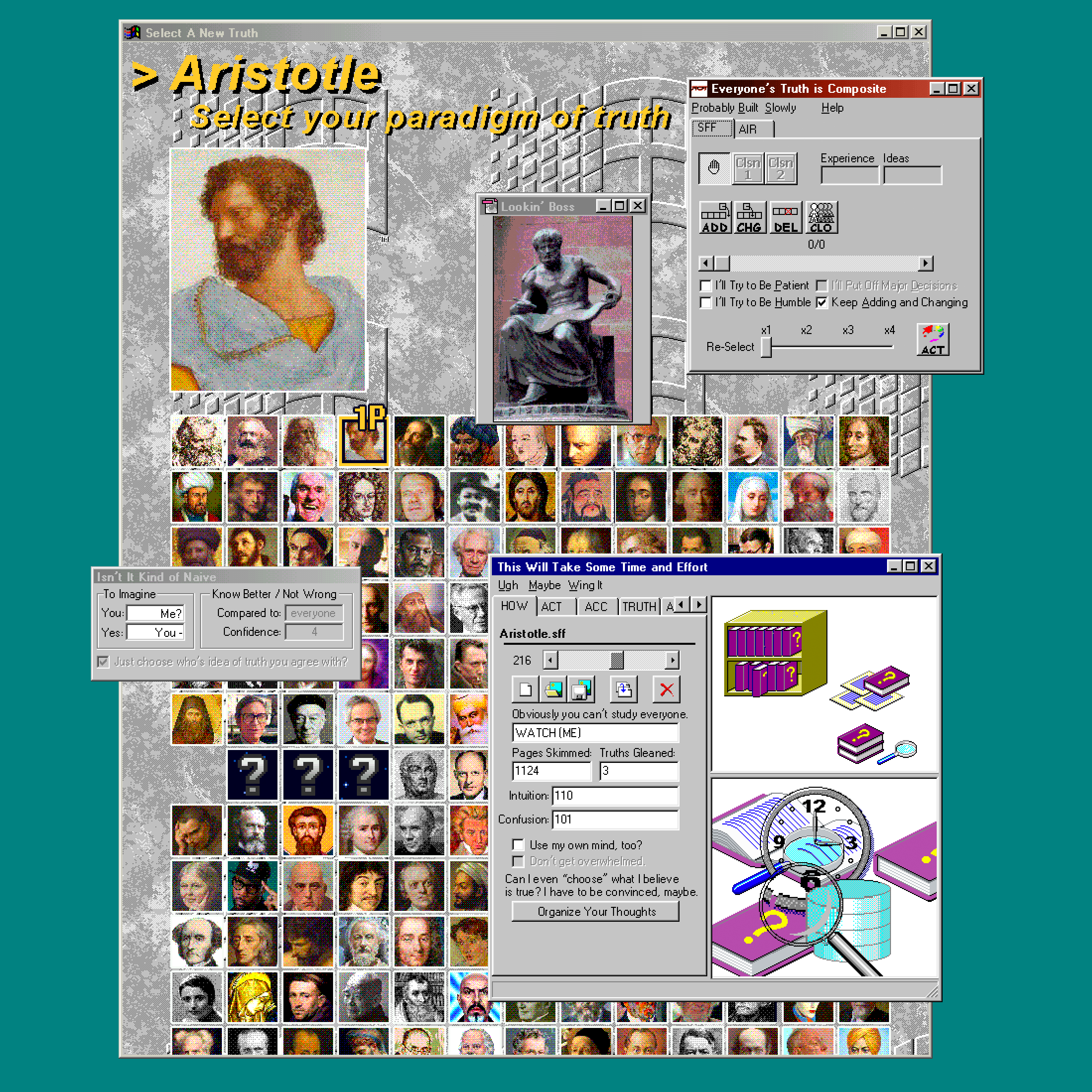Switch to the ACT tab
This screenshot has height=1092, width=1092.
(556, 607)
